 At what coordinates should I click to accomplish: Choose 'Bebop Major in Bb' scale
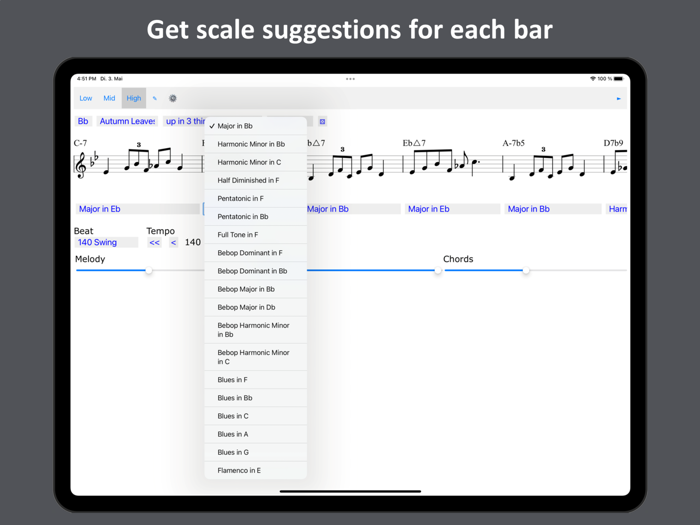click(x=255, y=289)
